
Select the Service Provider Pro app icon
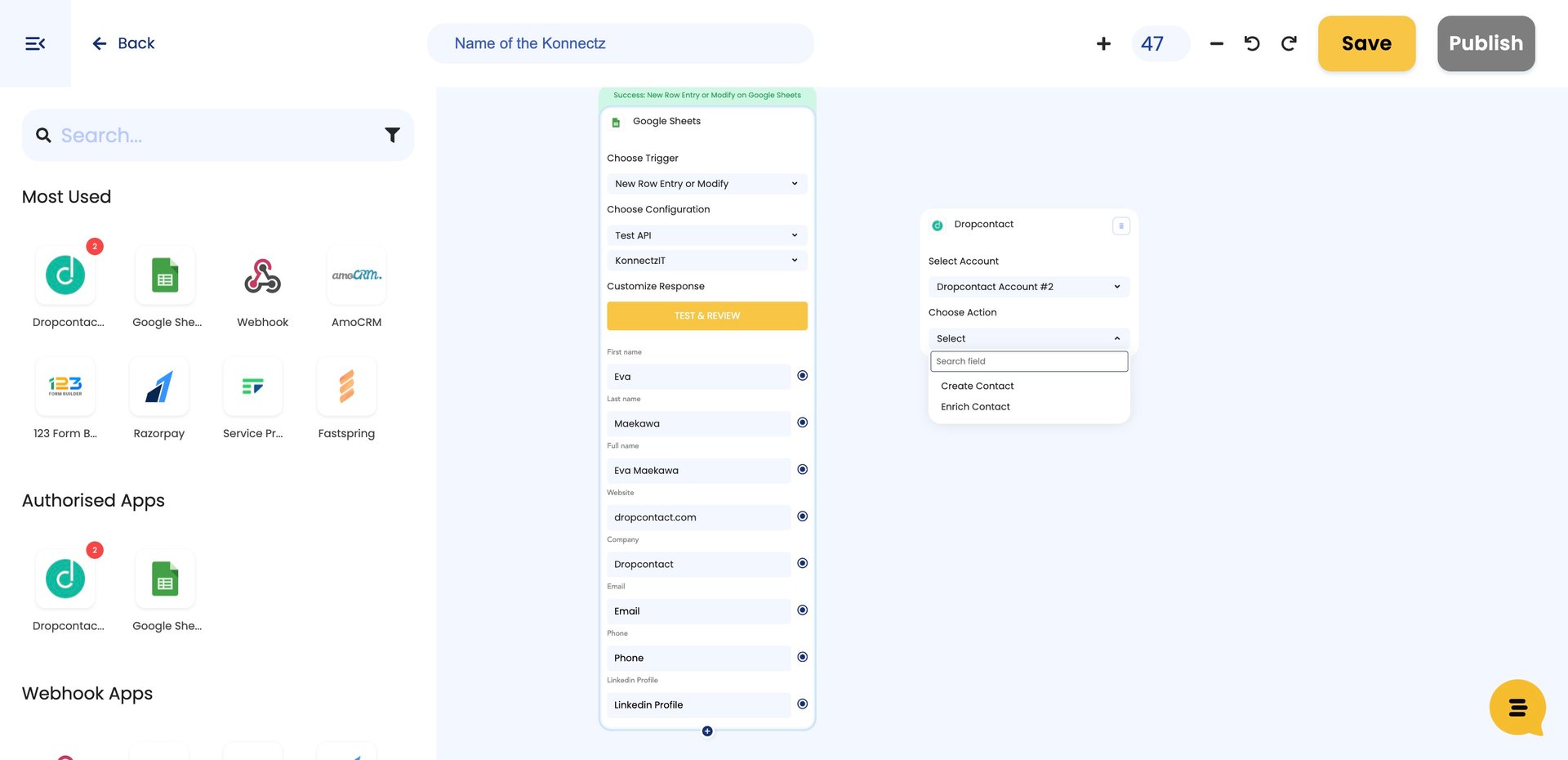pos(253,387)
